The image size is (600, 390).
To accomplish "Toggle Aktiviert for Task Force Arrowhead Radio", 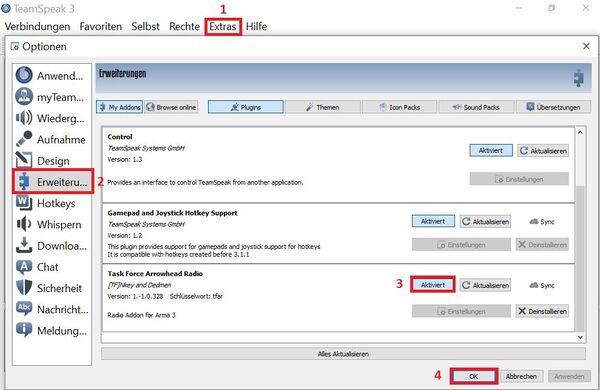I will tap(433, 285).
